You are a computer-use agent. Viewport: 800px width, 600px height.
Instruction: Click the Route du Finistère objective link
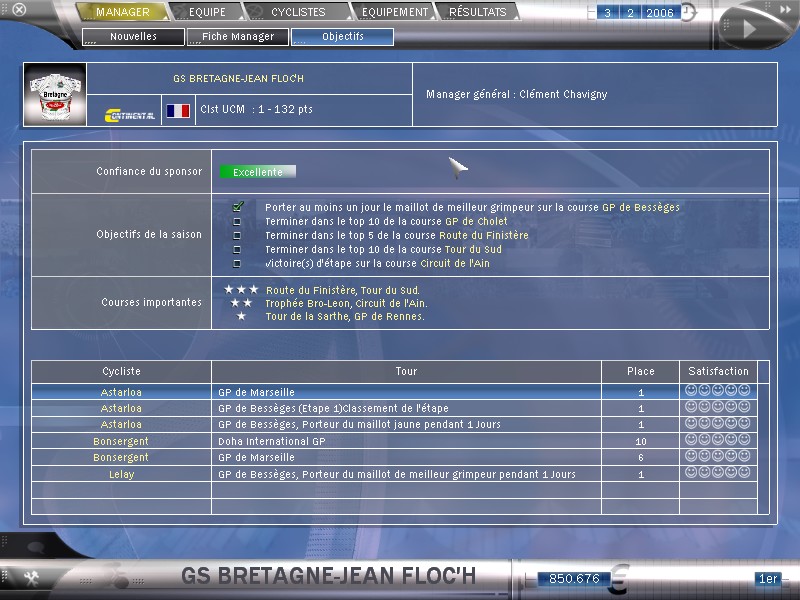pyautogui.click(x=484, y=235)
